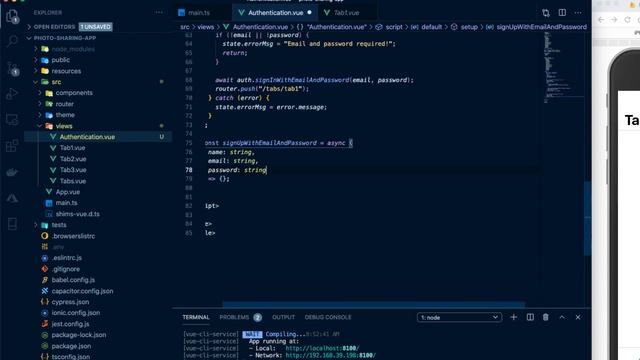Open editor more actions menu
Image resolution: width=640 pixels, height=360 pixels.
click(x=578, y=13)
